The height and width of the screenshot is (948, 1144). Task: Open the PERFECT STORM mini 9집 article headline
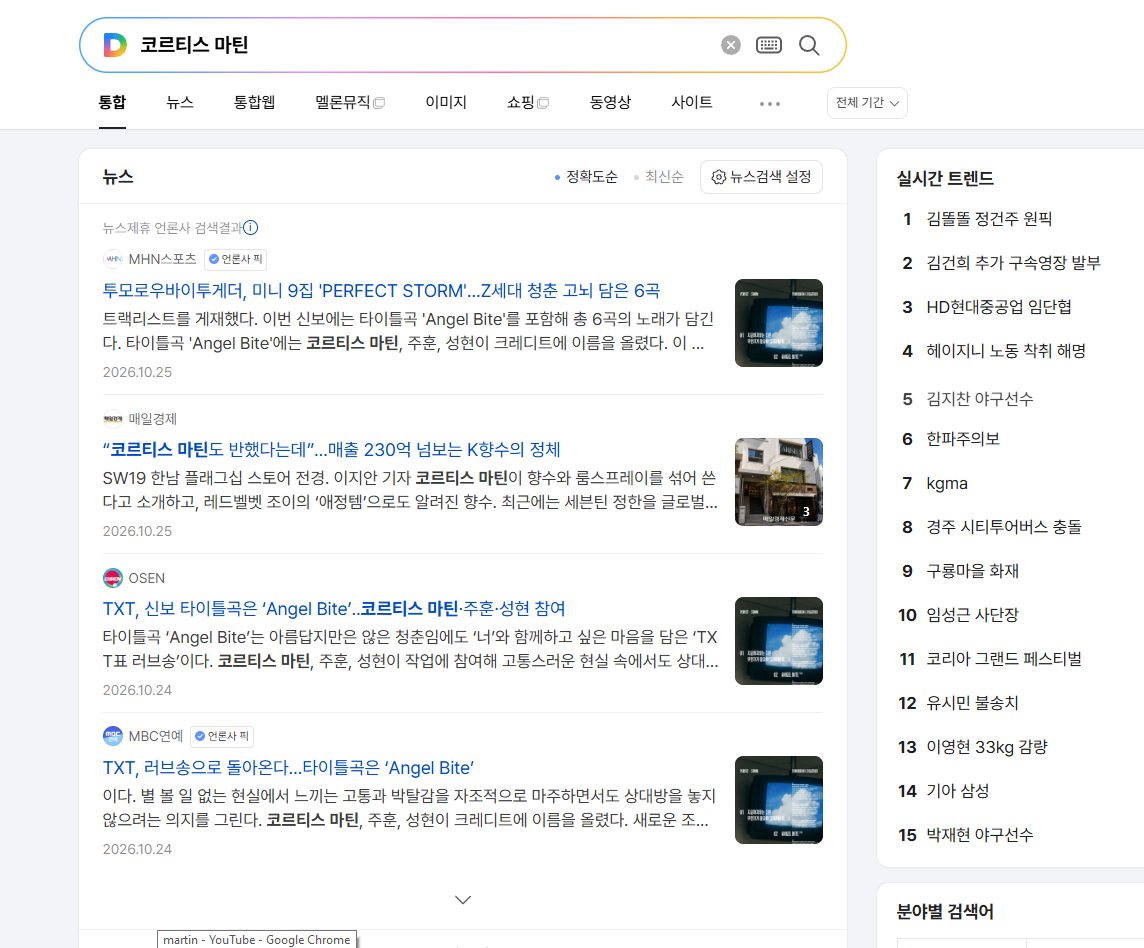tap(381, 290)
